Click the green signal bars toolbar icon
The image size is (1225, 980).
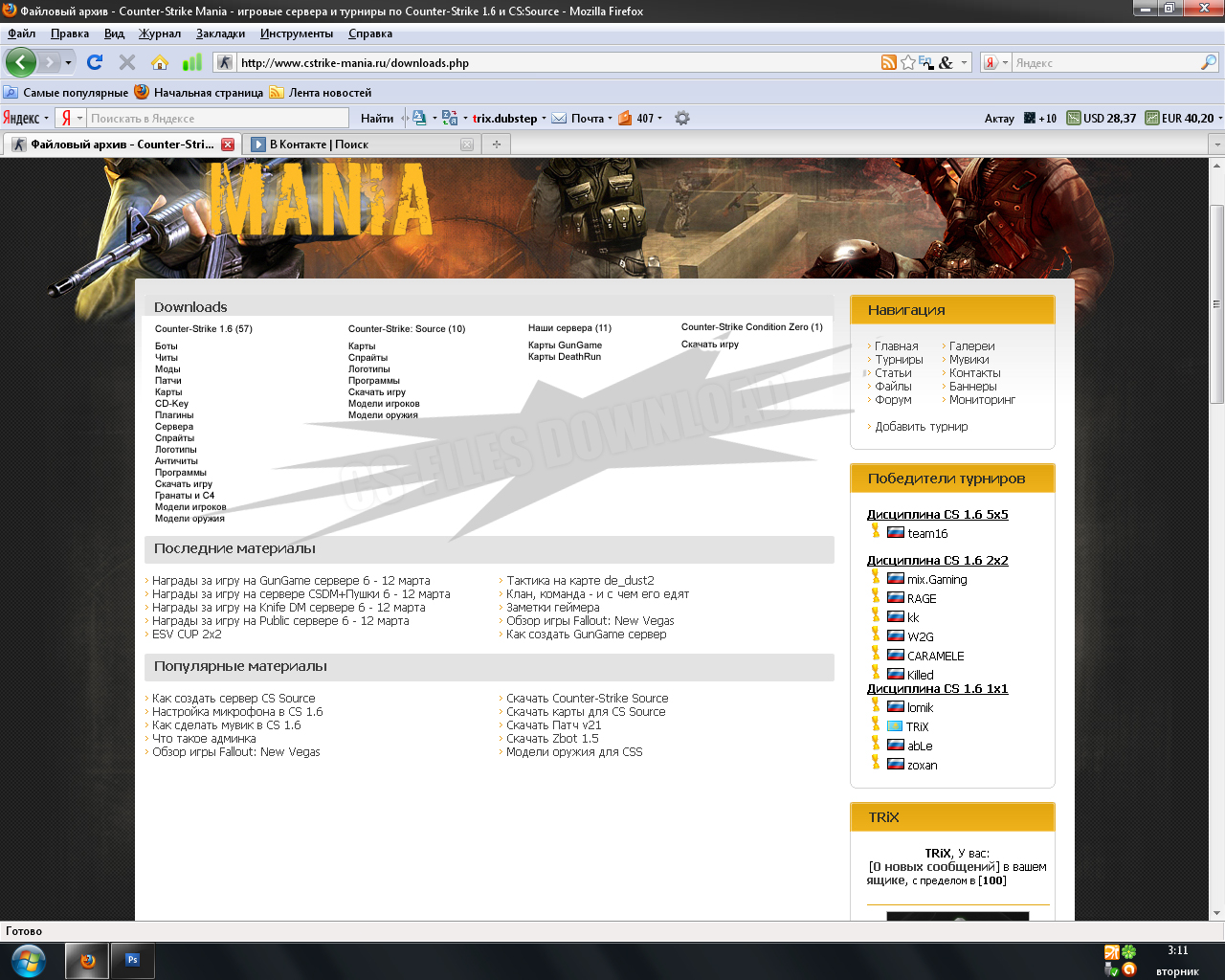(x=192, y=62)
